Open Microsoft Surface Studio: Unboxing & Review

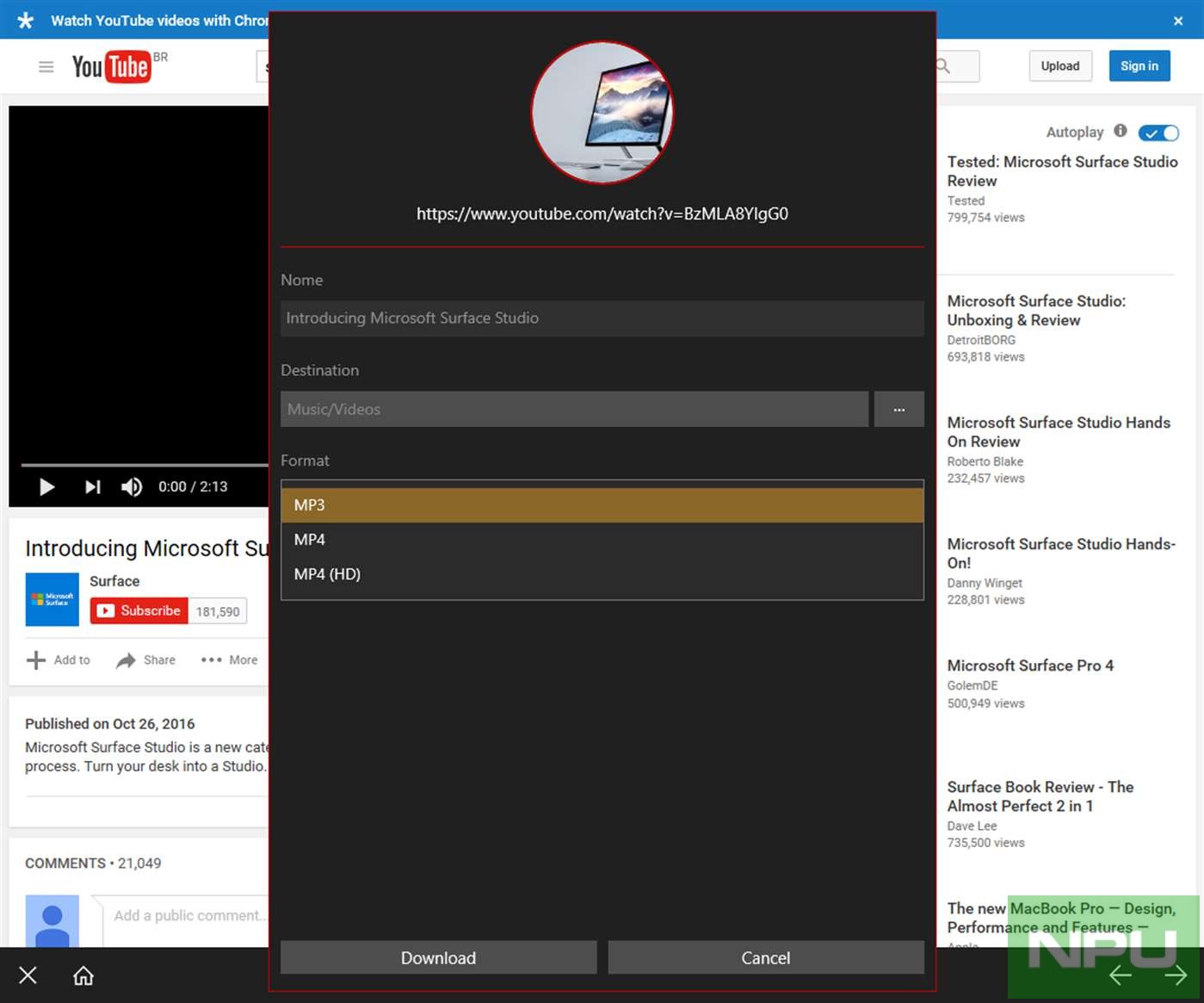click(x=1036, y=311)
